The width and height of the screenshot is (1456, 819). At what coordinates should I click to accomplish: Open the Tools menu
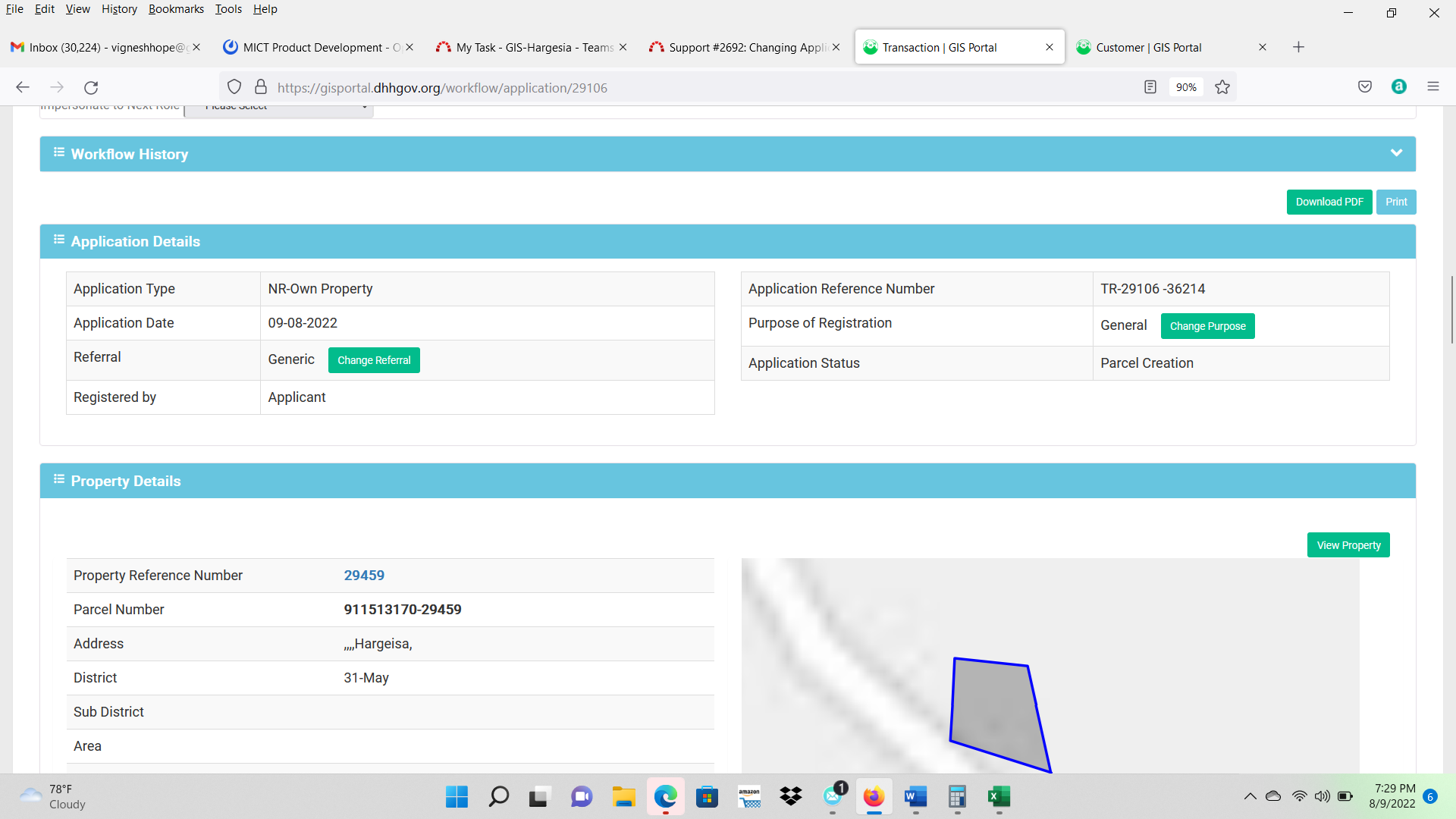click(x=228, y=9)
